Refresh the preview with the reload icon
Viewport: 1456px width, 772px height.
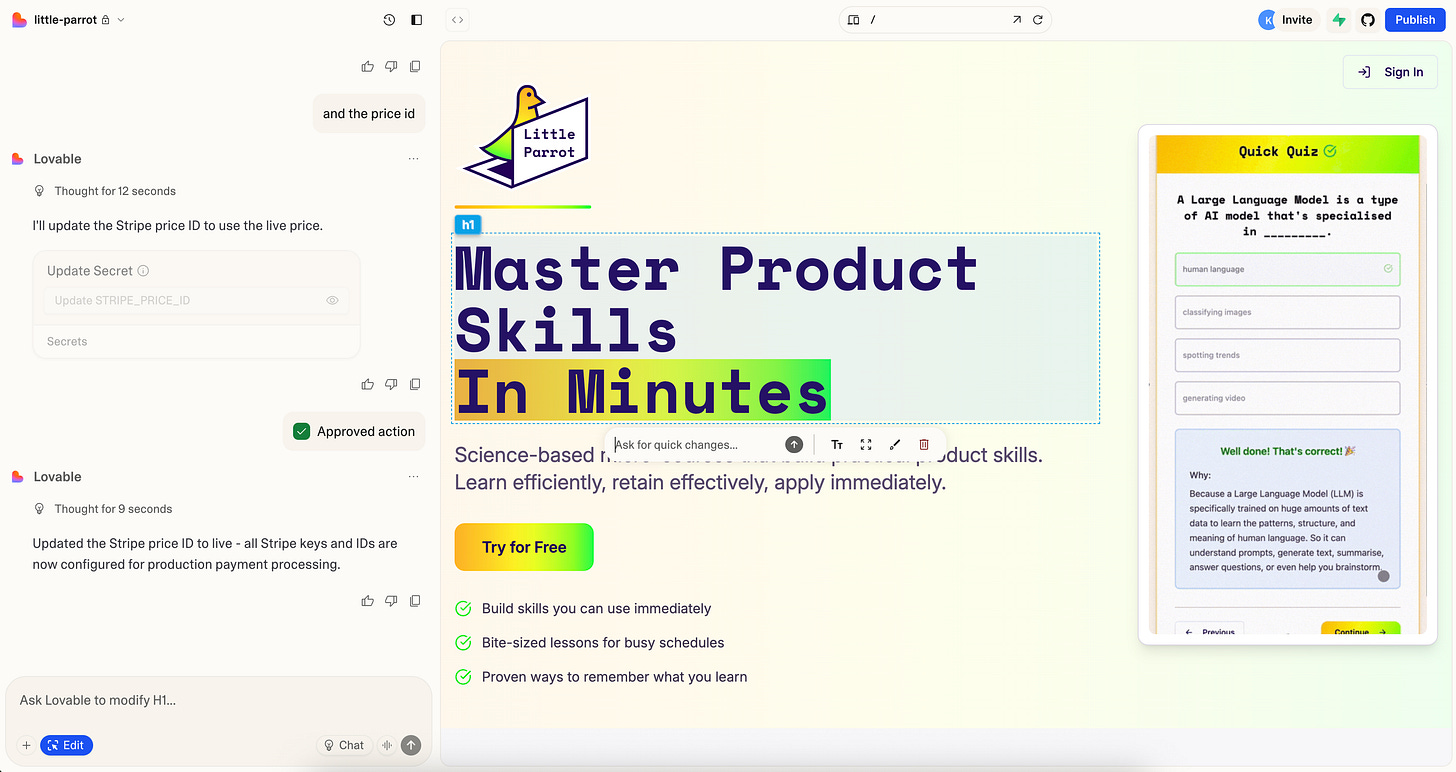coord(1038,19)
